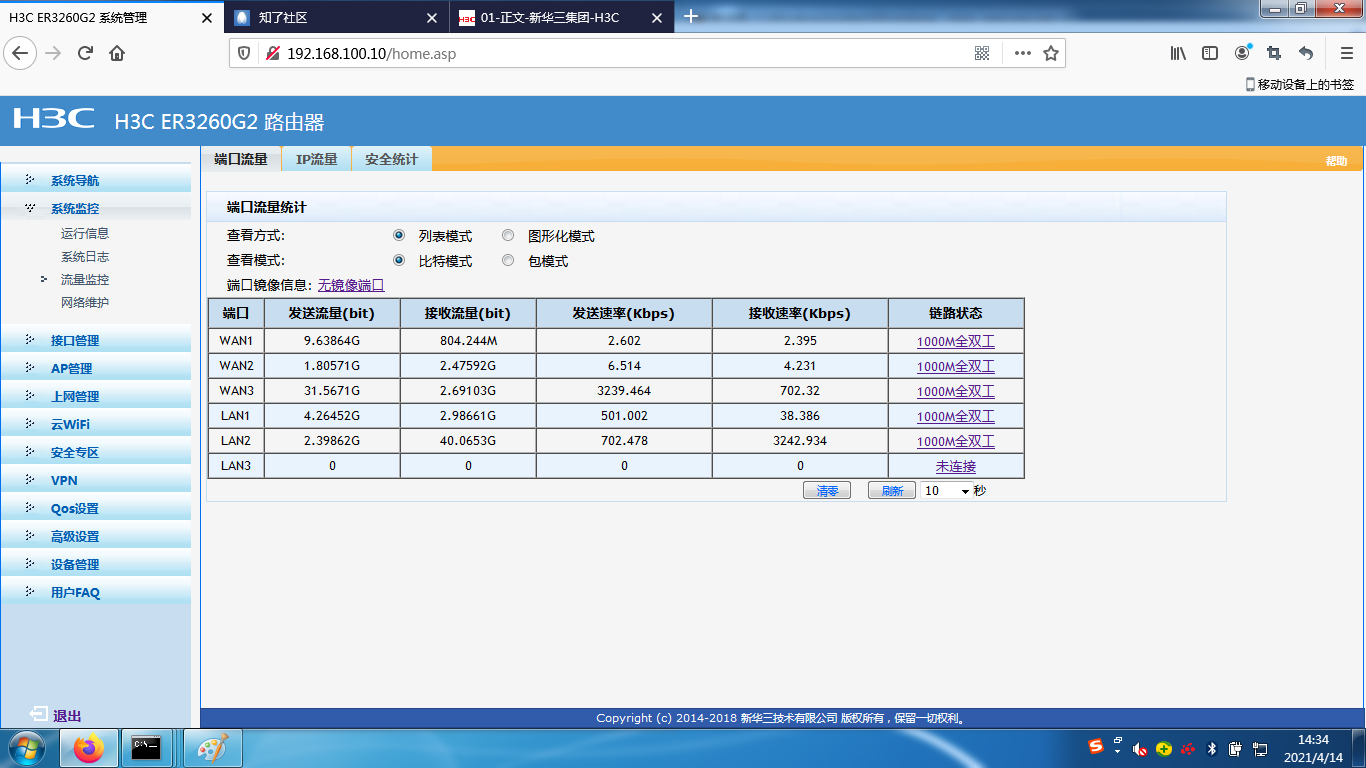The width and height of the screenshot is (1366, 768).
Task: Open the 无镜像端口 link
Action: coord(351,285)
